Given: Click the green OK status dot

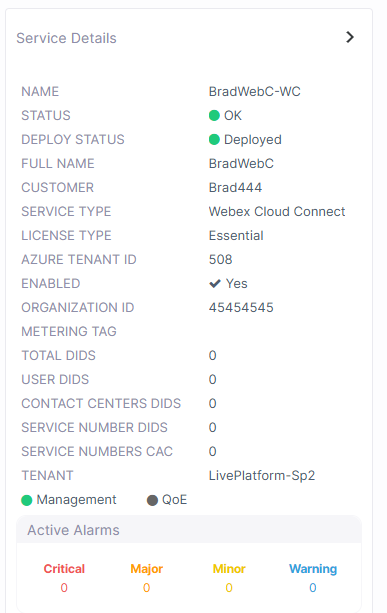Looking at the screenshot, I should click(214, 115).
